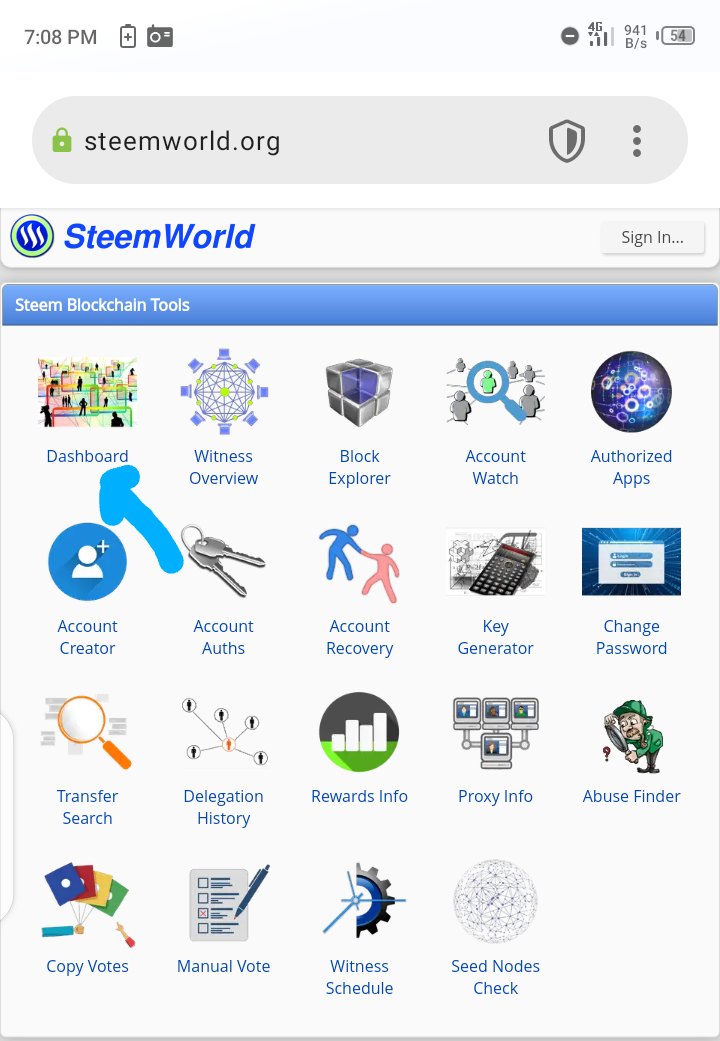720x1041 pixels.
Task: Open the Account Creator icon
Action: pos(87,562)
